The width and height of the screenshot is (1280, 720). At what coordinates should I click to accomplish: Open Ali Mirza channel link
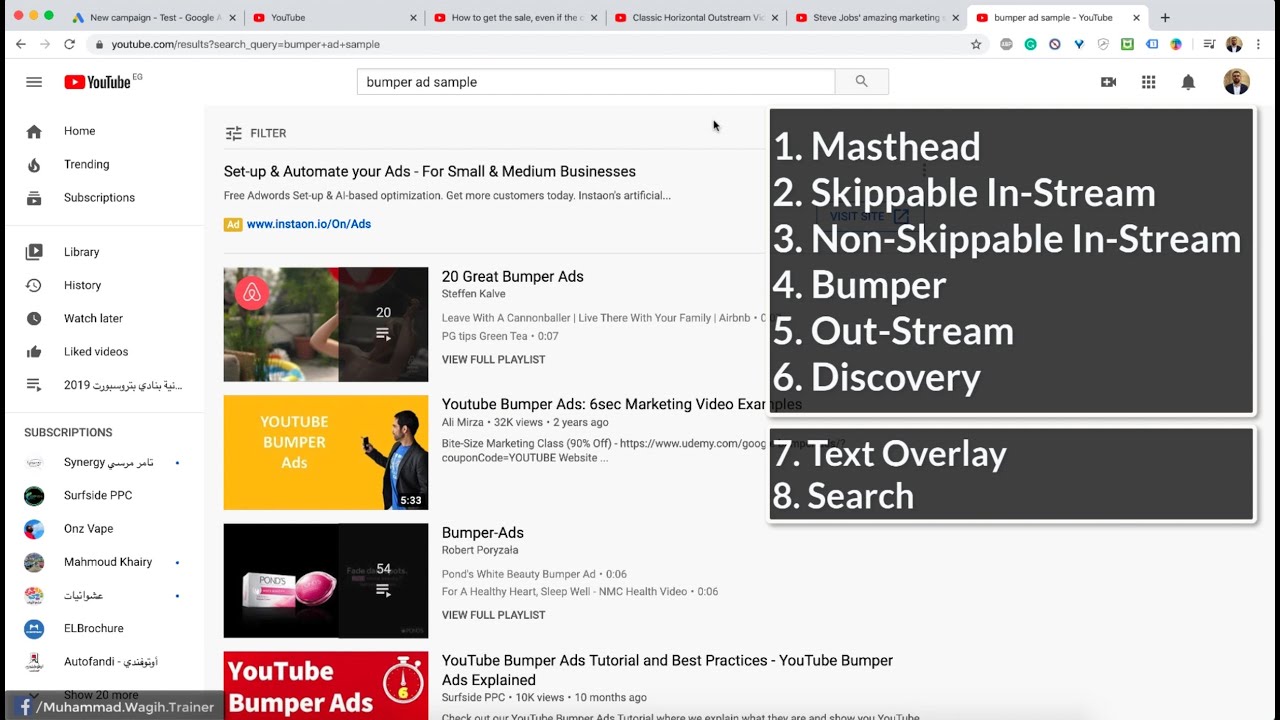464,422
